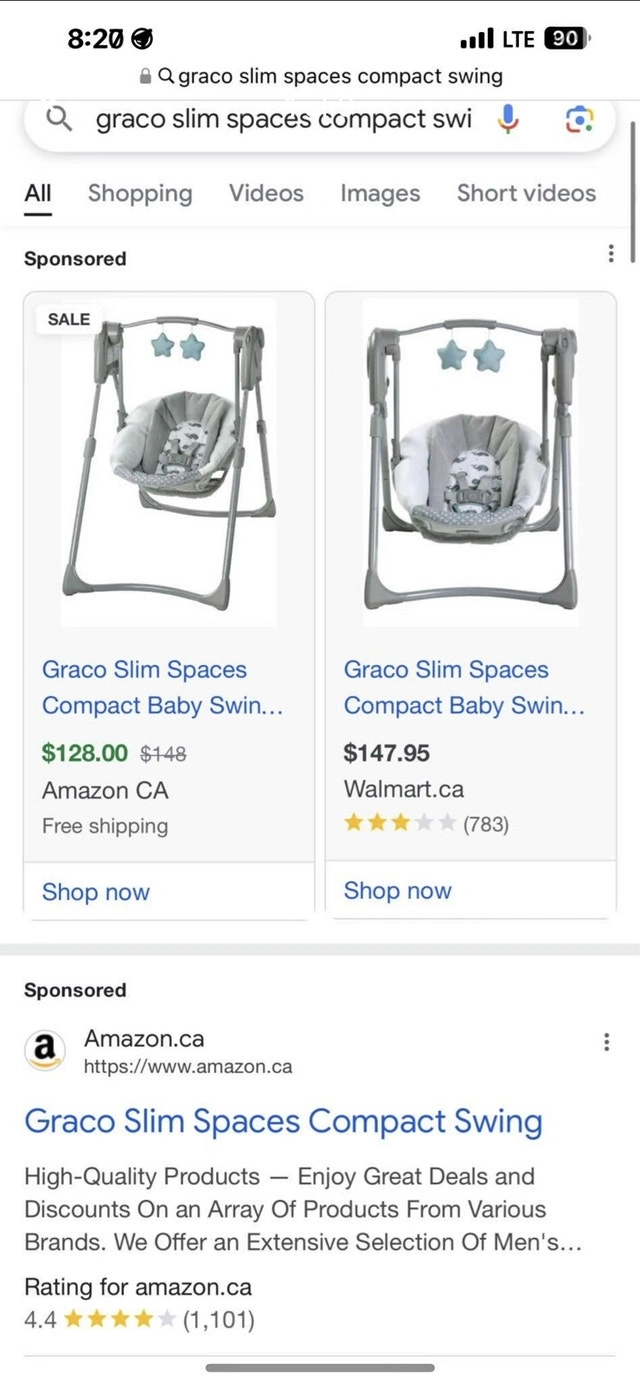Image resolution: width=640 pixels, height=1384 pixels.
Task: Tap the Walmart.ca baby swing image
Action: click(x=471, y=462)
